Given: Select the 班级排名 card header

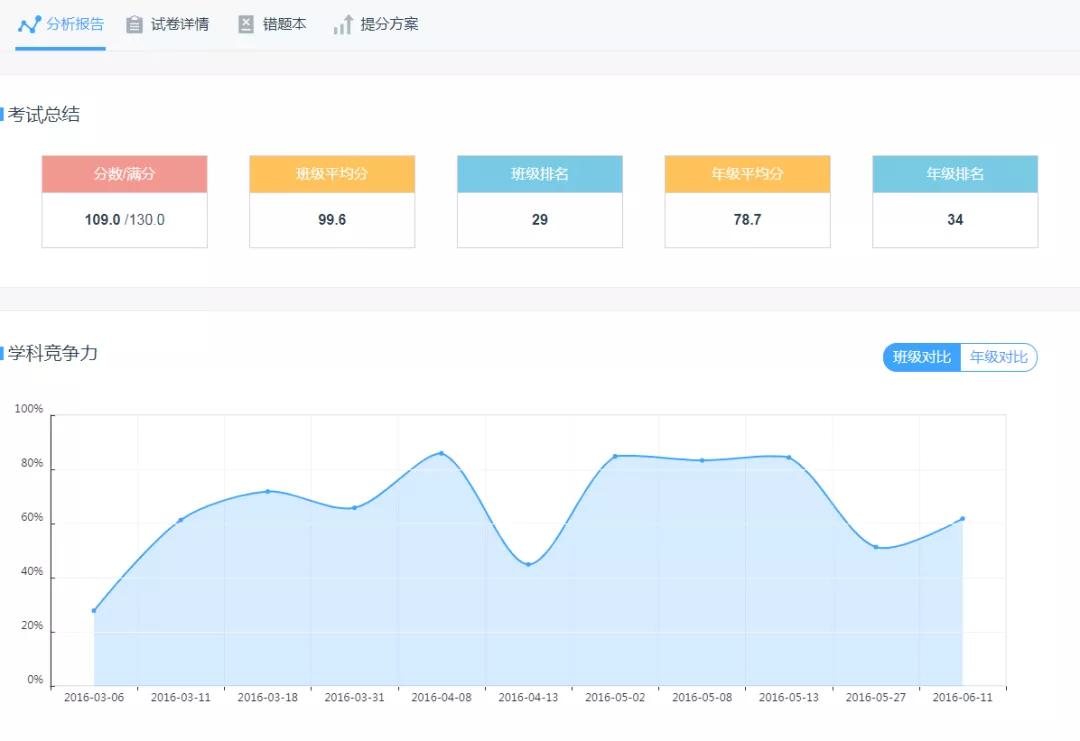Looking at the screenshot, I should tap(540, 174).
